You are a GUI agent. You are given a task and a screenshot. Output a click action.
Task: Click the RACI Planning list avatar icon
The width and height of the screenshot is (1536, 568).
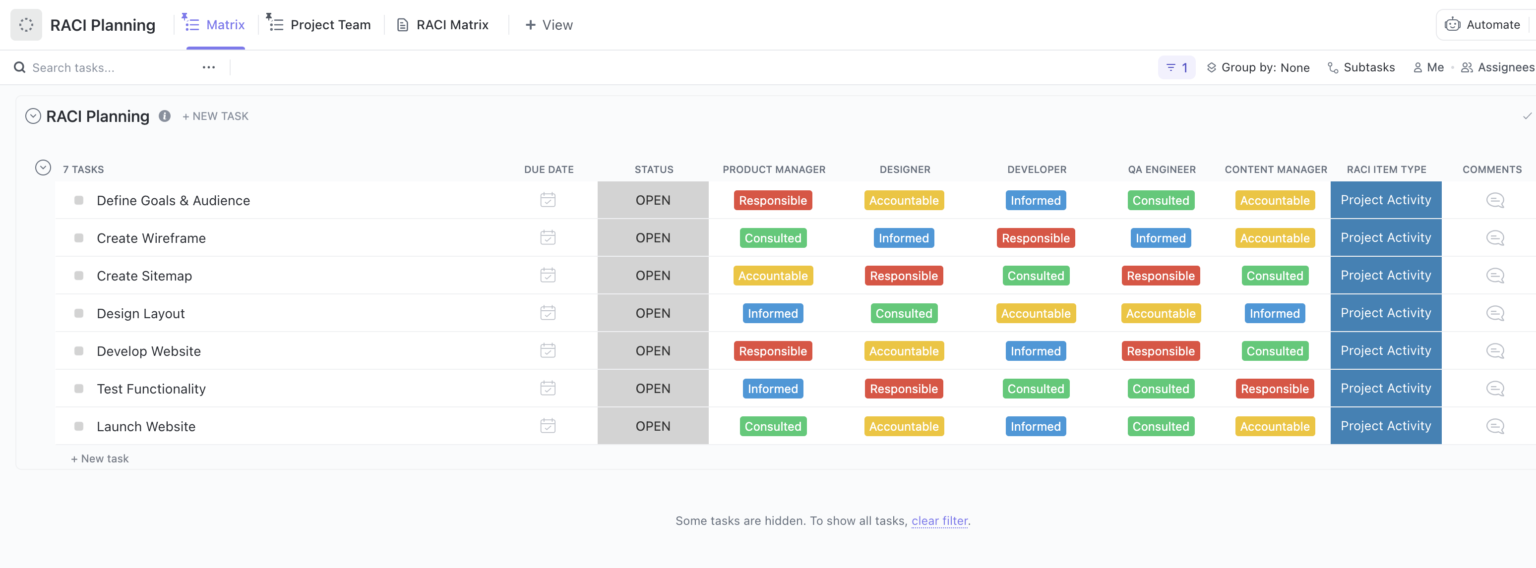pos(26,25)
